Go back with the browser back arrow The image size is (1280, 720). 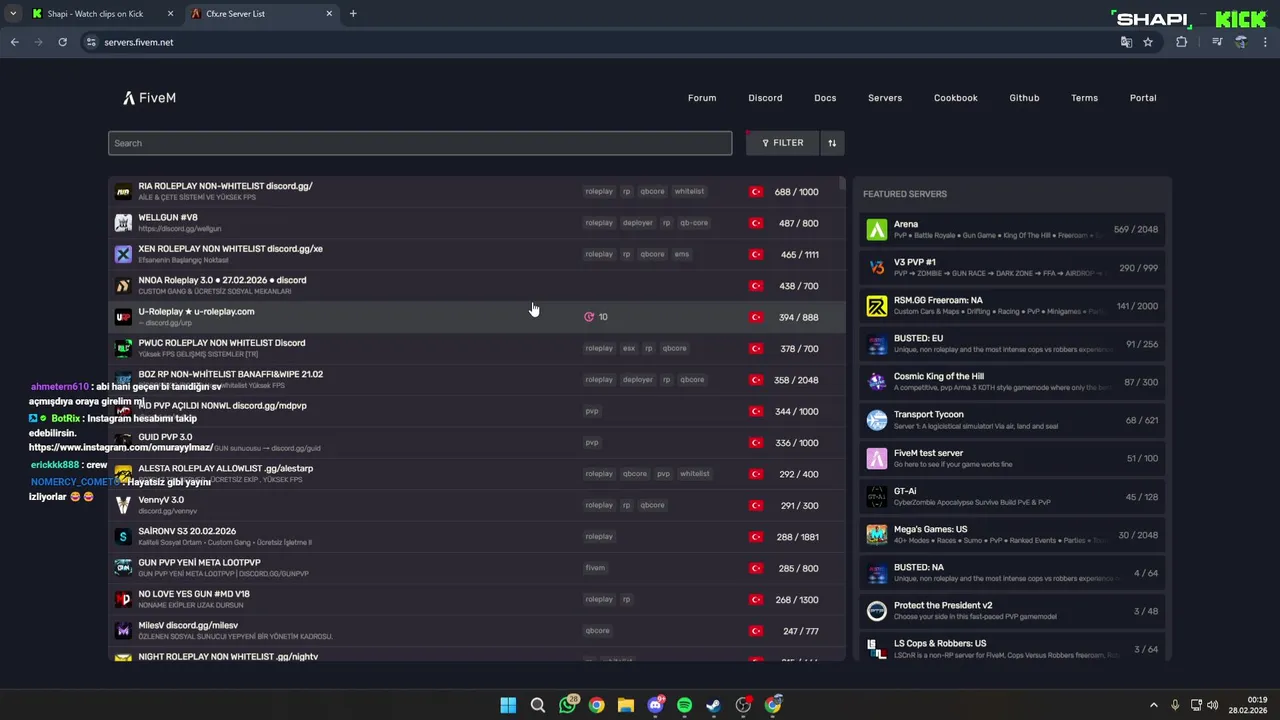(14, 42)
